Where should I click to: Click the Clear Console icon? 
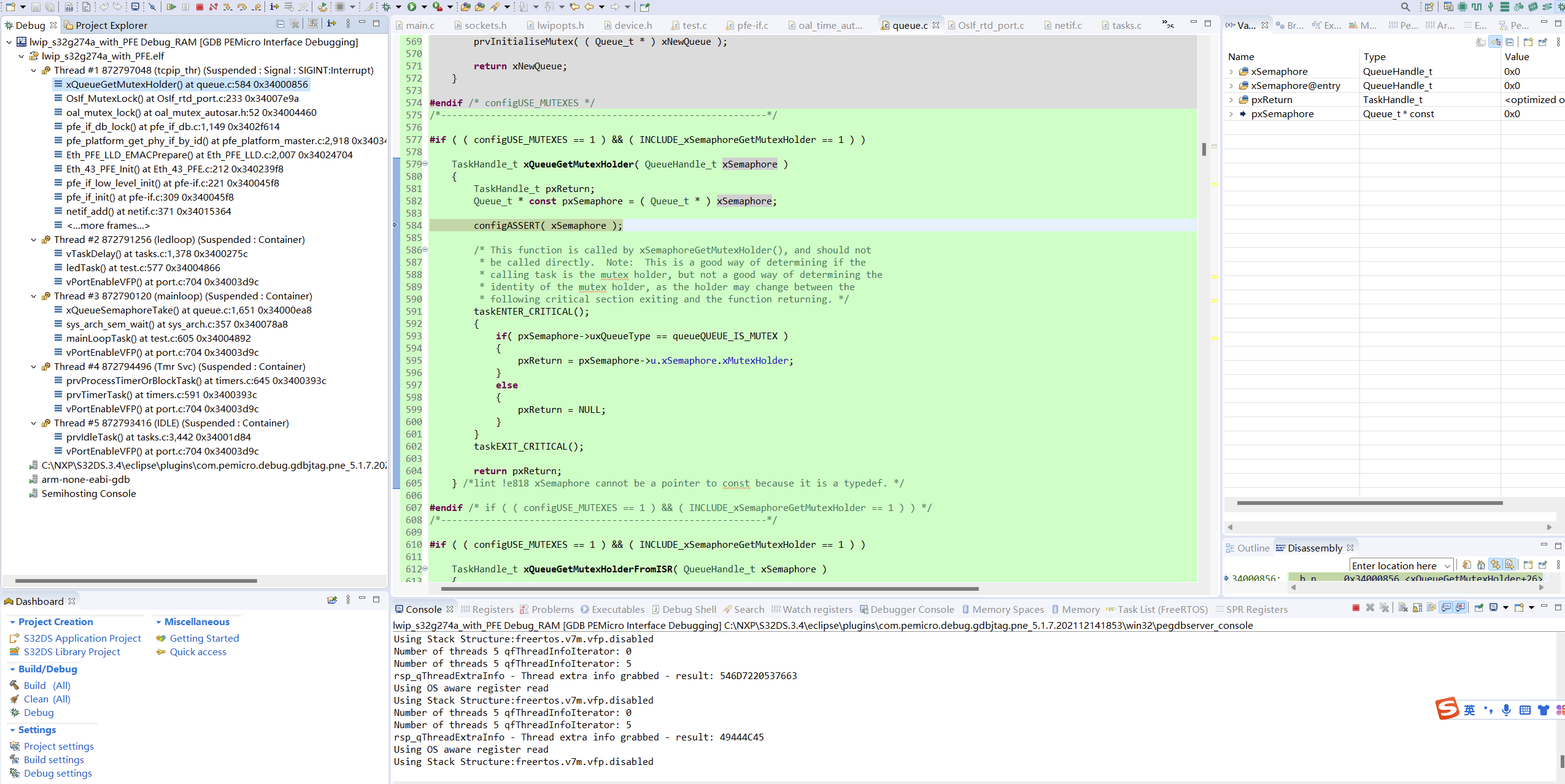(1403, 608)
